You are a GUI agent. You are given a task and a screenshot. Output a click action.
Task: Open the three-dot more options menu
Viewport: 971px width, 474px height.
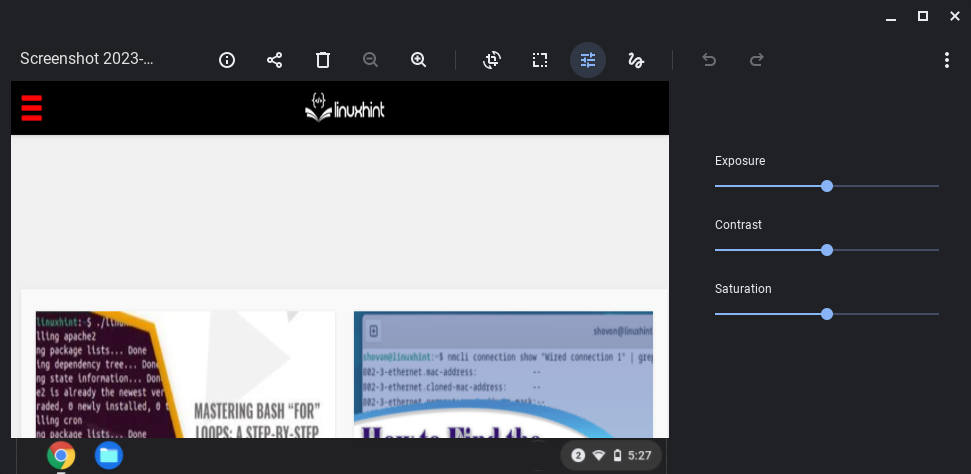click(x=946, y=60)
